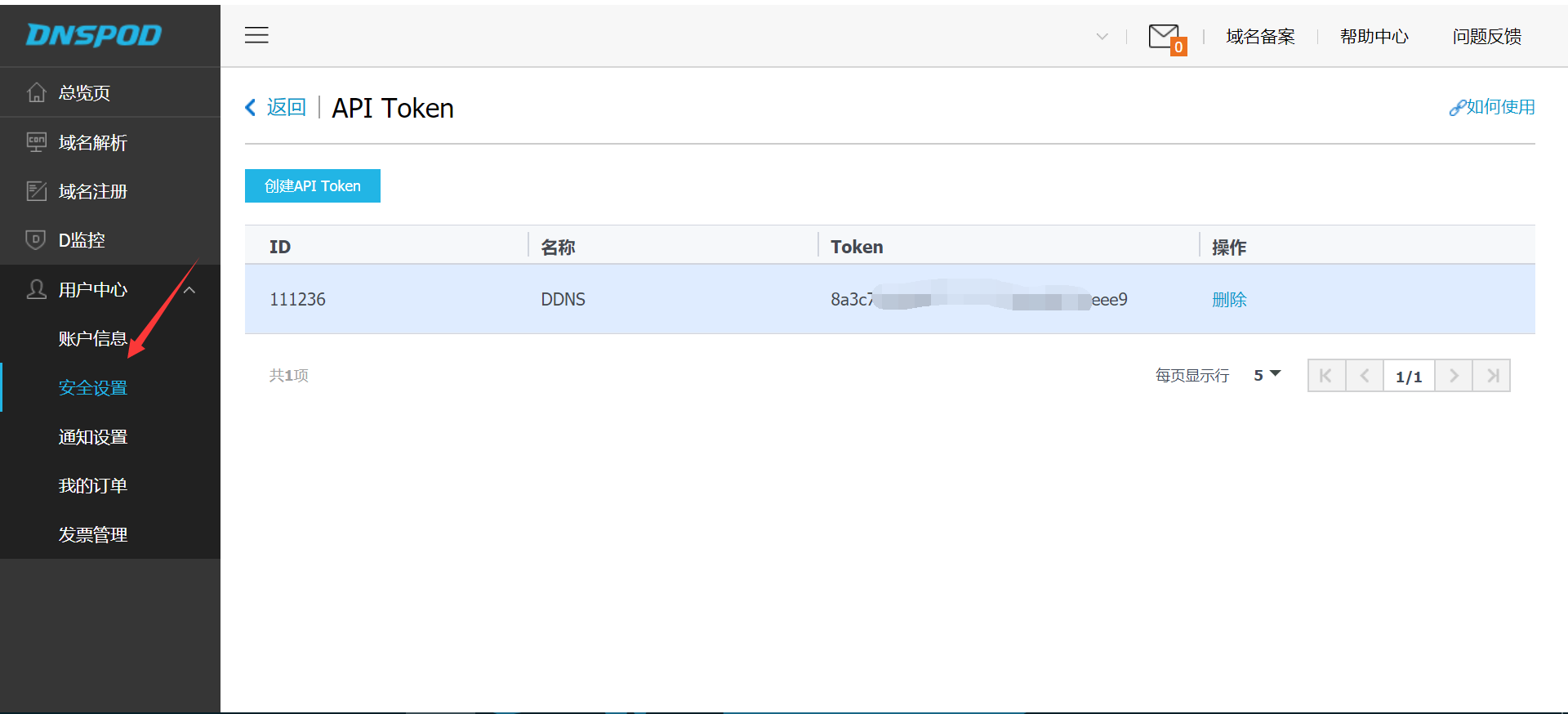Viewport: 1568px width, 714px height.
Task: Click the shield icon beside D监控
Action: point(36,240)
